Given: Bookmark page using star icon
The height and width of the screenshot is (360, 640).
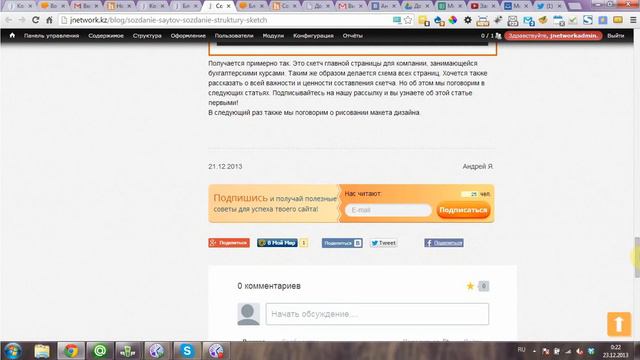Looking at the screenshot, I should click(x=408, y=20).
